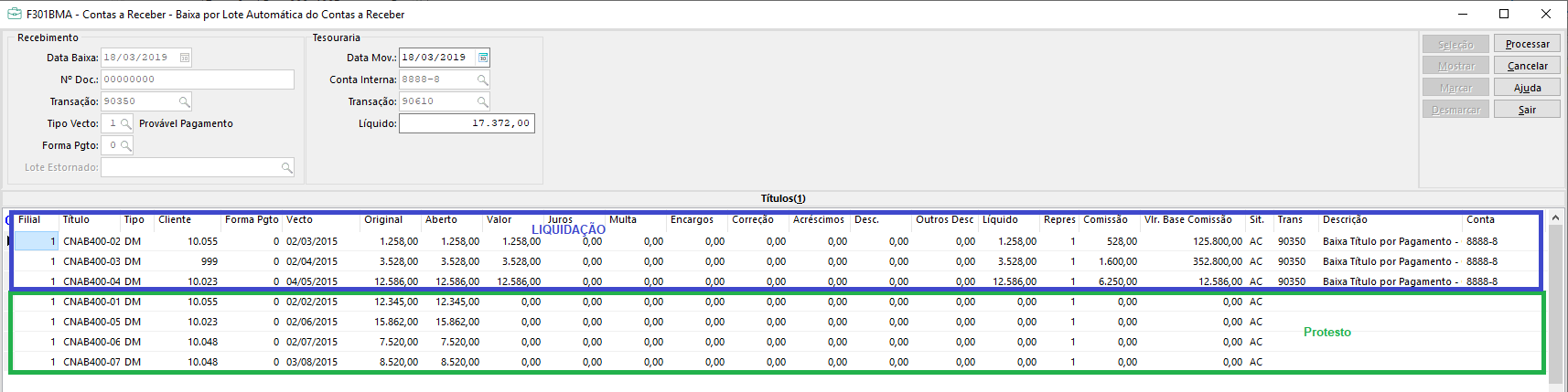Click the disabled Mostrar button
Screen dimensions: 1568x392
(x=1455, y=66)
